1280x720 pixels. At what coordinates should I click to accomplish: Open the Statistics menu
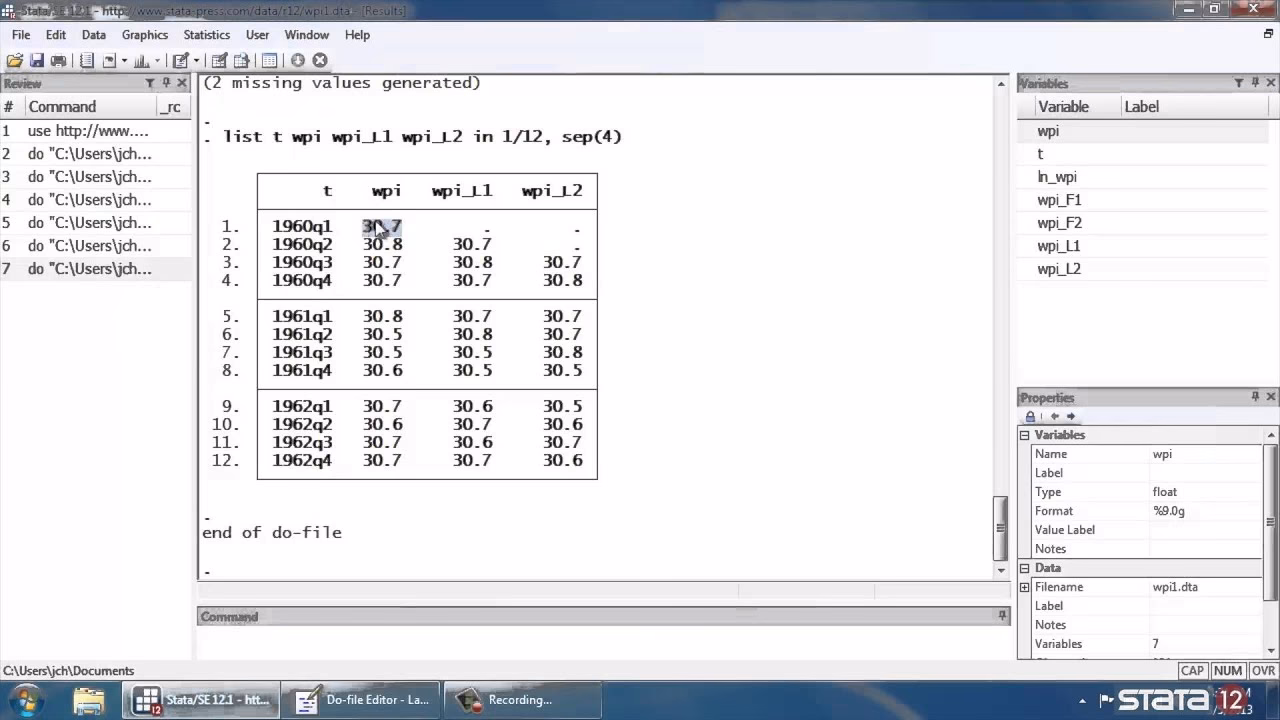point(206,34)
